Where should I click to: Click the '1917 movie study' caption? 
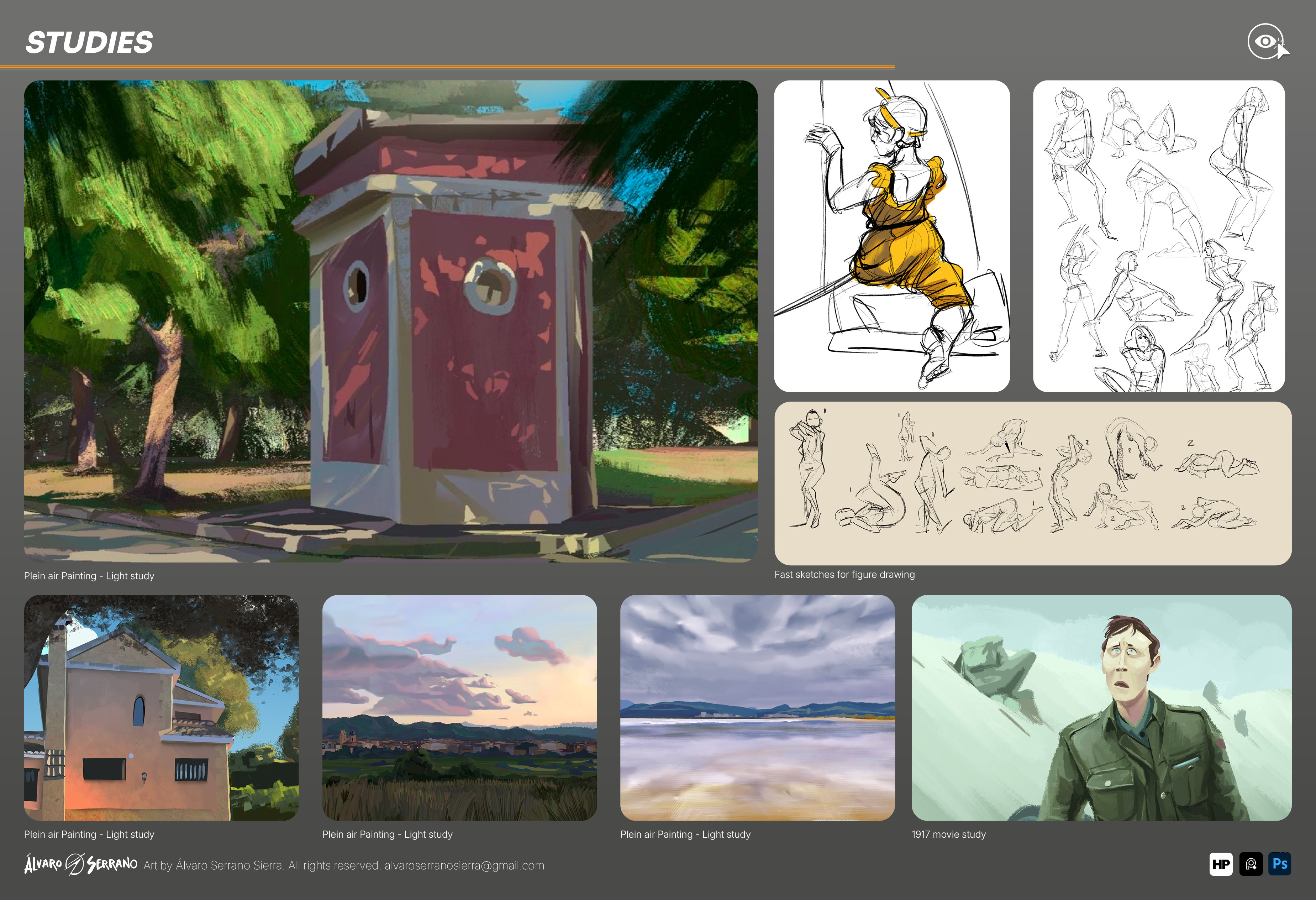coord(948,834)
